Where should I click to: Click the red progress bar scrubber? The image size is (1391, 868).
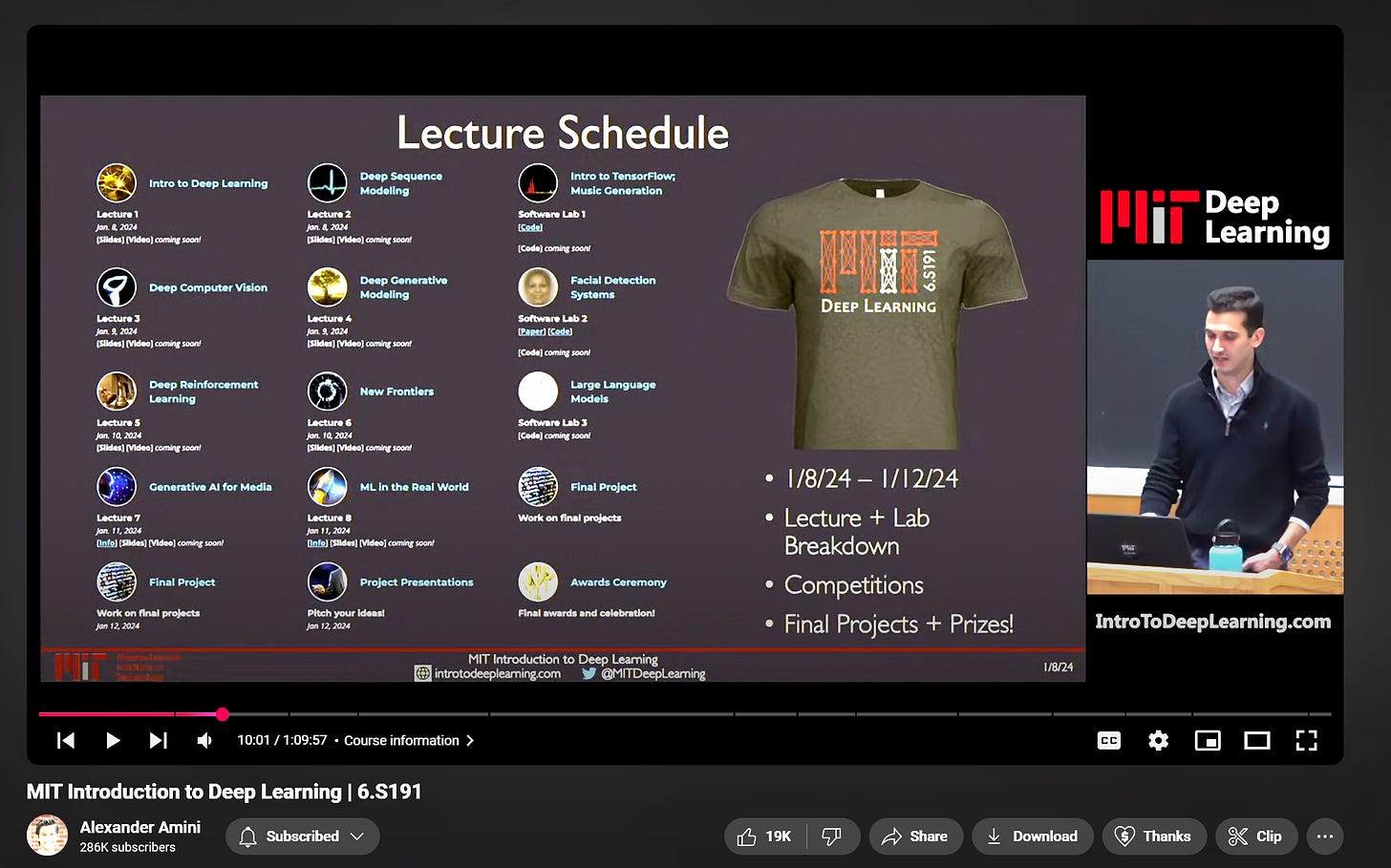tap(223, 714)
